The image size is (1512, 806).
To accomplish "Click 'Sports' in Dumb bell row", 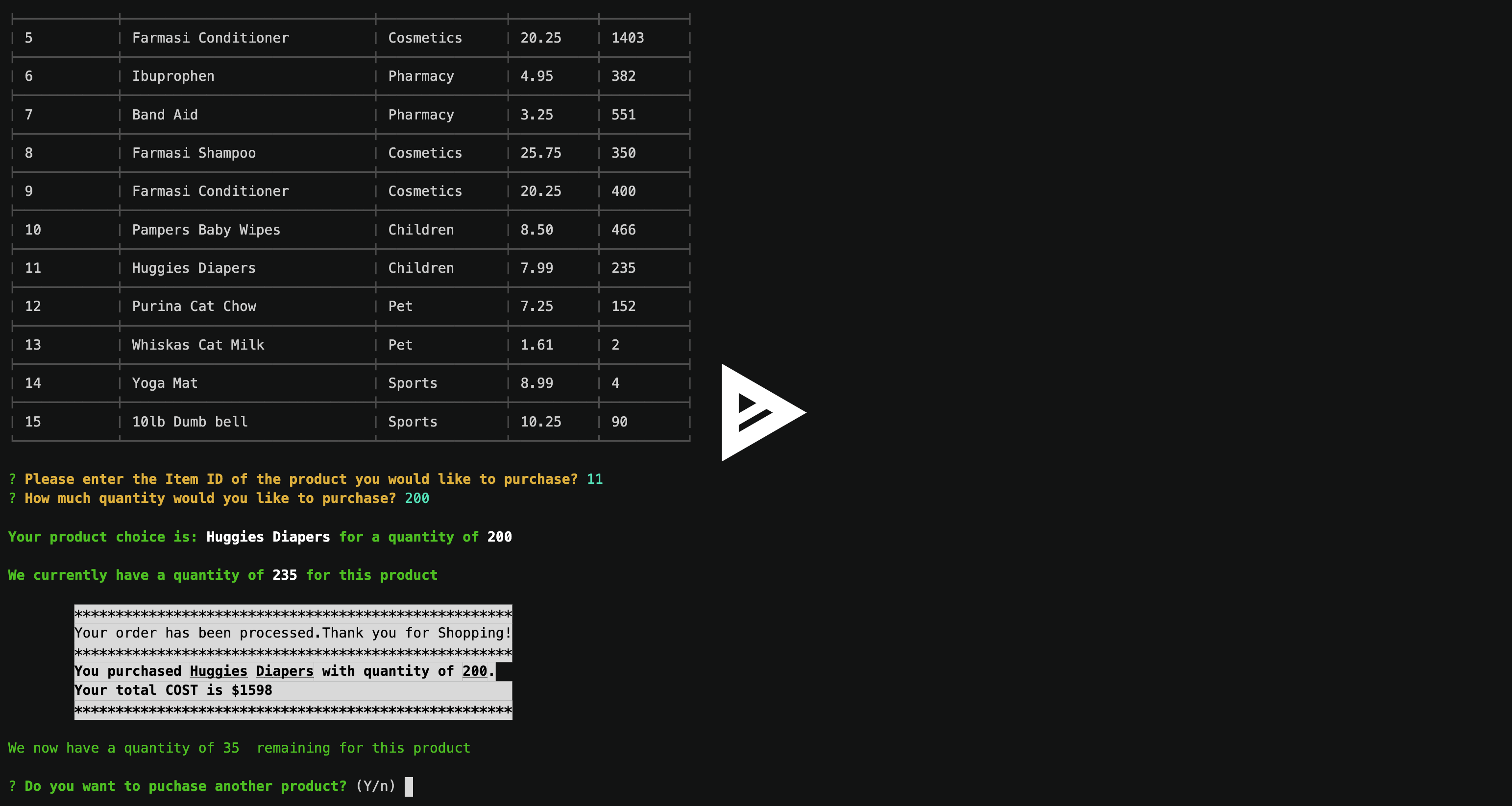I will pyautogui.click(x=413, y=422).
